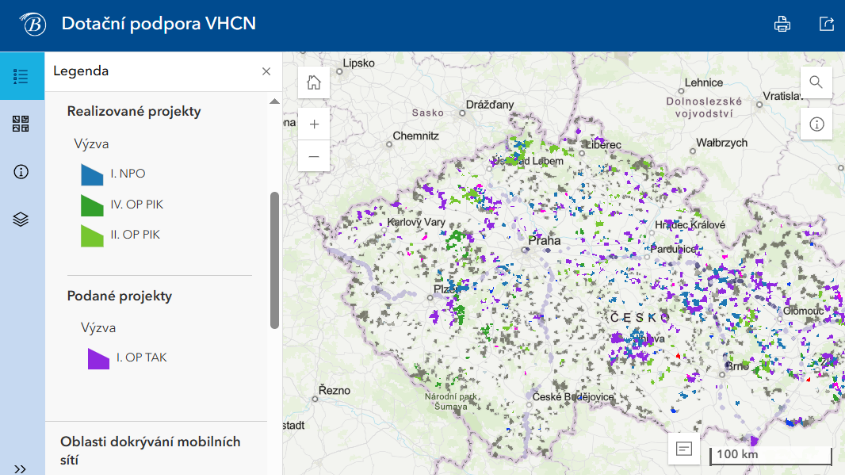Screen dimensions: 845x475
Task: Click the Legenda panel vertical scrollbar thumb
Action: 274,260
